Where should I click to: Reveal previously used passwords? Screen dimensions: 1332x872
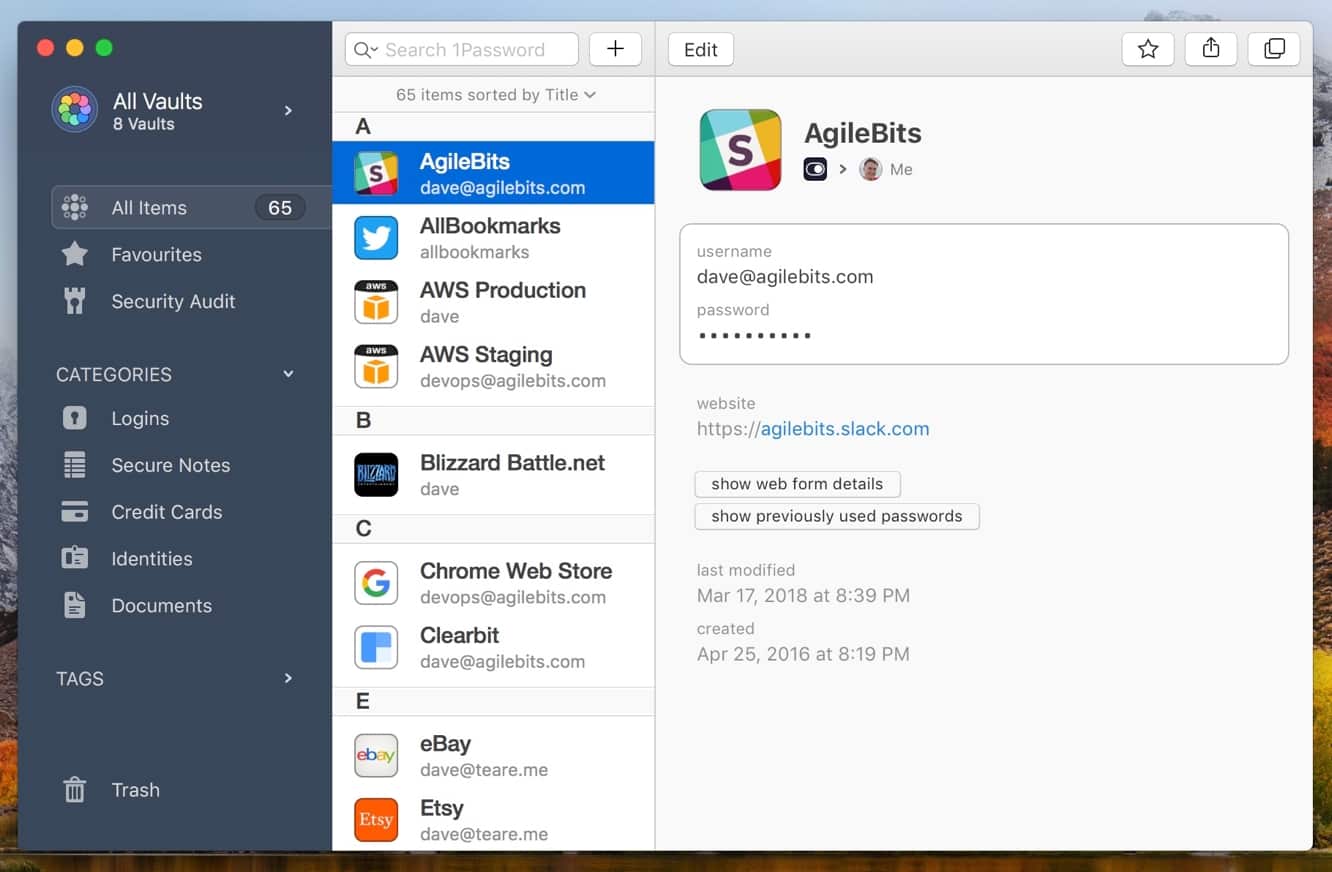pos(836,516)
